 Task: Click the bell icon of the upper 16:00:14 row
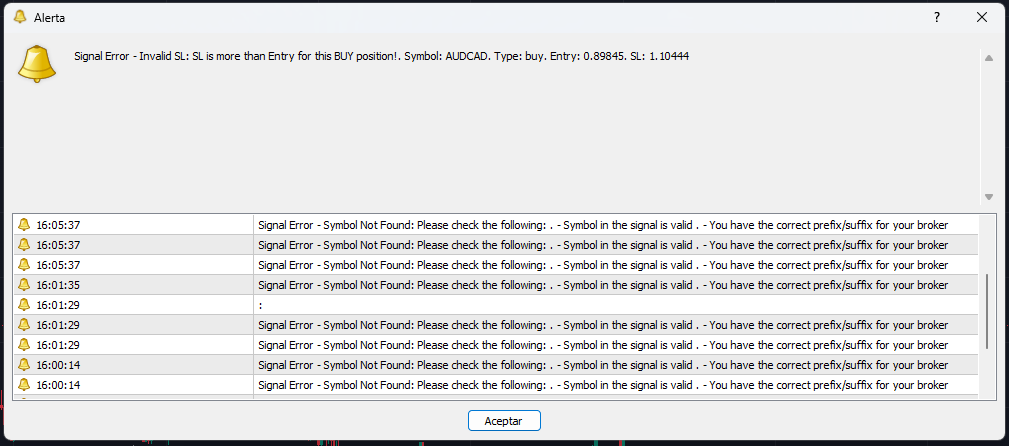pyautogui.click(x=24, y=364)
